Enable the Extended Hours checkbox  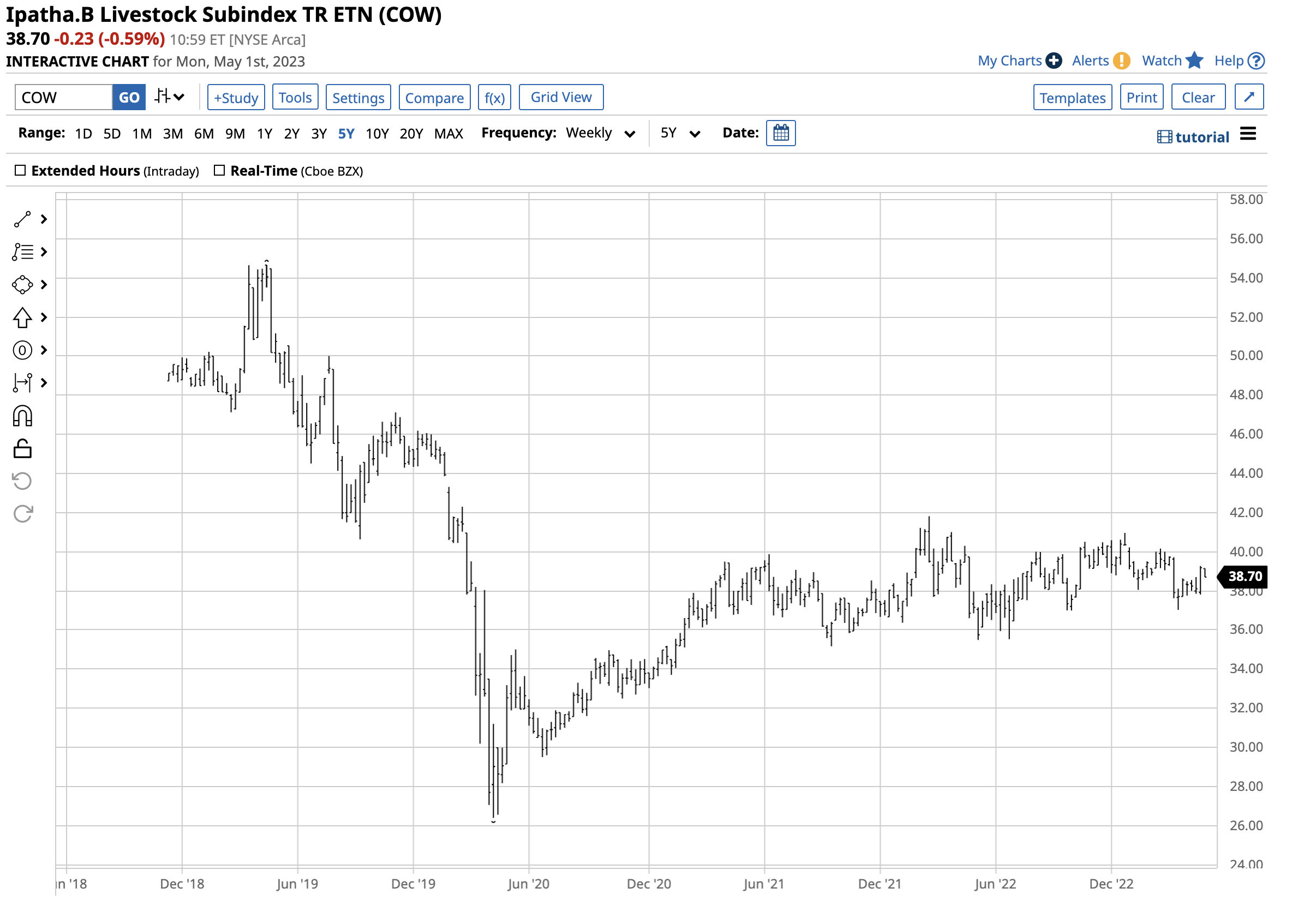(x=20, y=171)
